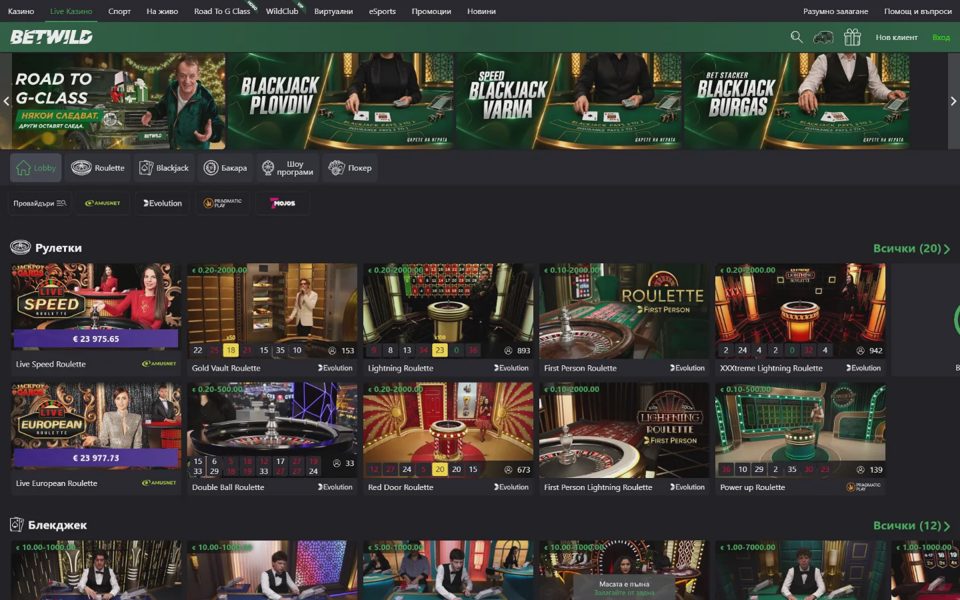960x600 pixels.
Task: Open the Помощ и въпроси link
Action: [917, 11]
